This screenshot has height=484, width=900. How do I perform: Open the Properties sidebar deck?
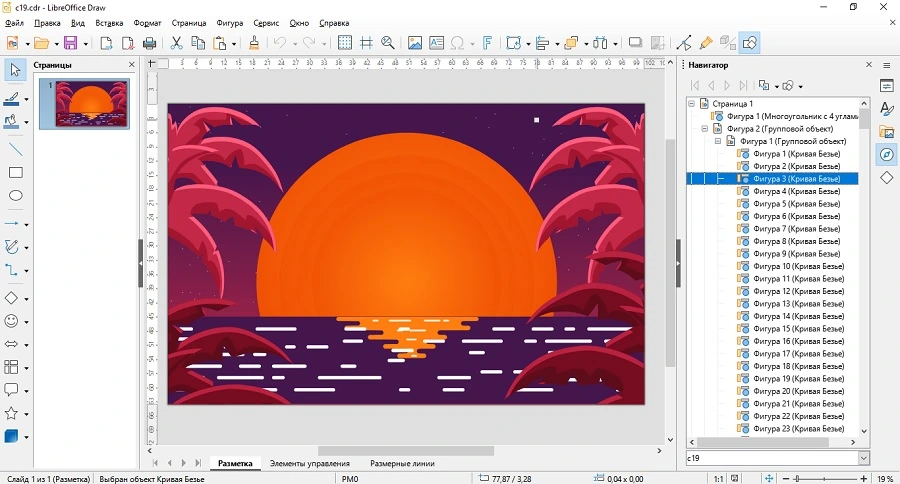[x=887, y=86]
